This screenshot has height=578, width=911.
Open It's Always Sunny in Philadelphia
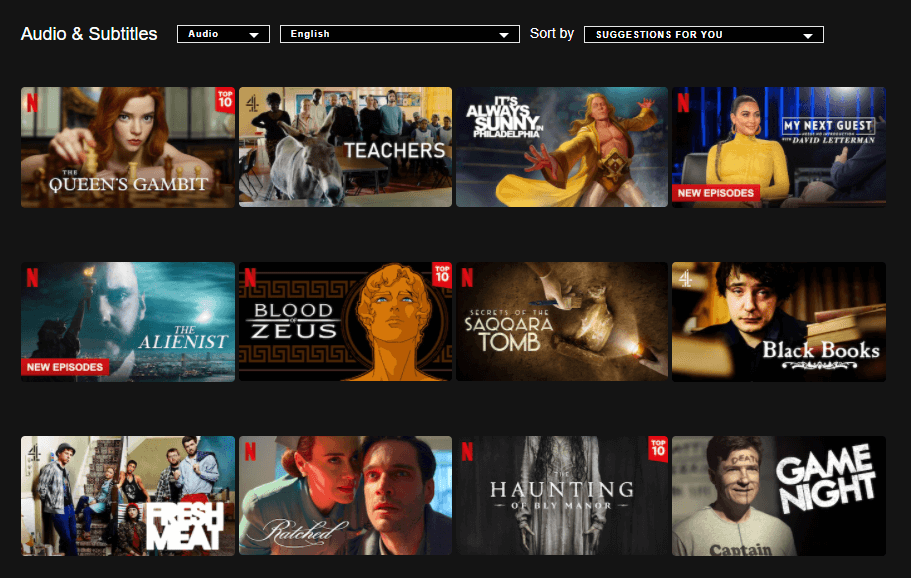562,147
